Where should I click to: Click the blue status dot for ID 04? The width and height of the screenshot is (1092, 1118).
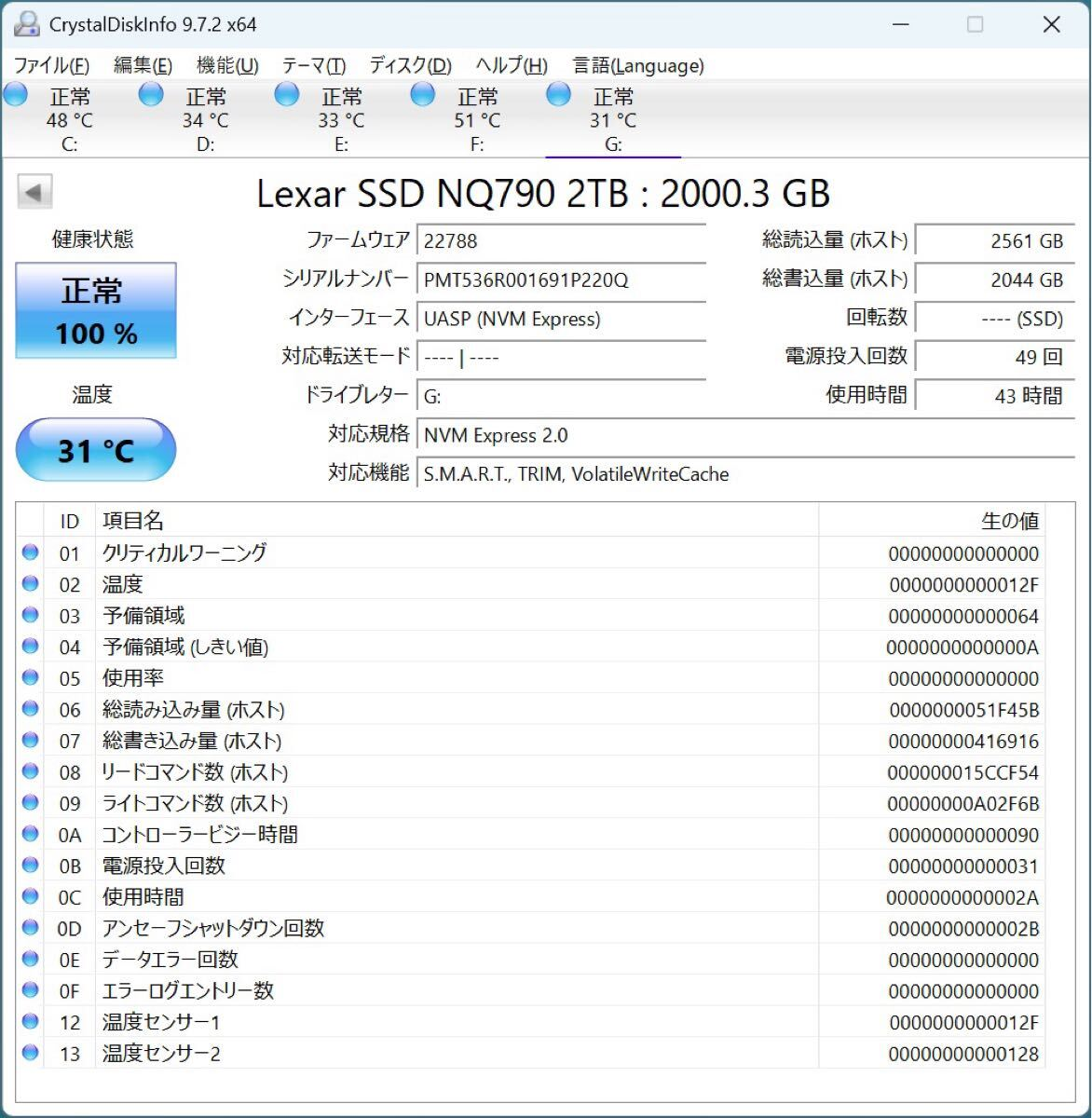[31, 646]
